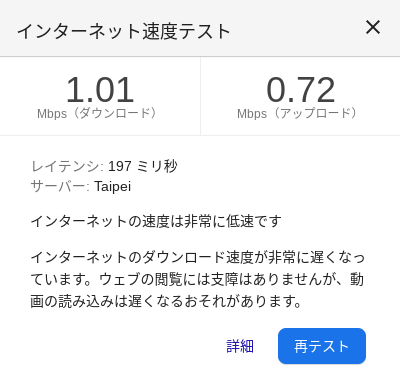
Task: Click the 1.01 download speed value
Action: click(100, 90)
